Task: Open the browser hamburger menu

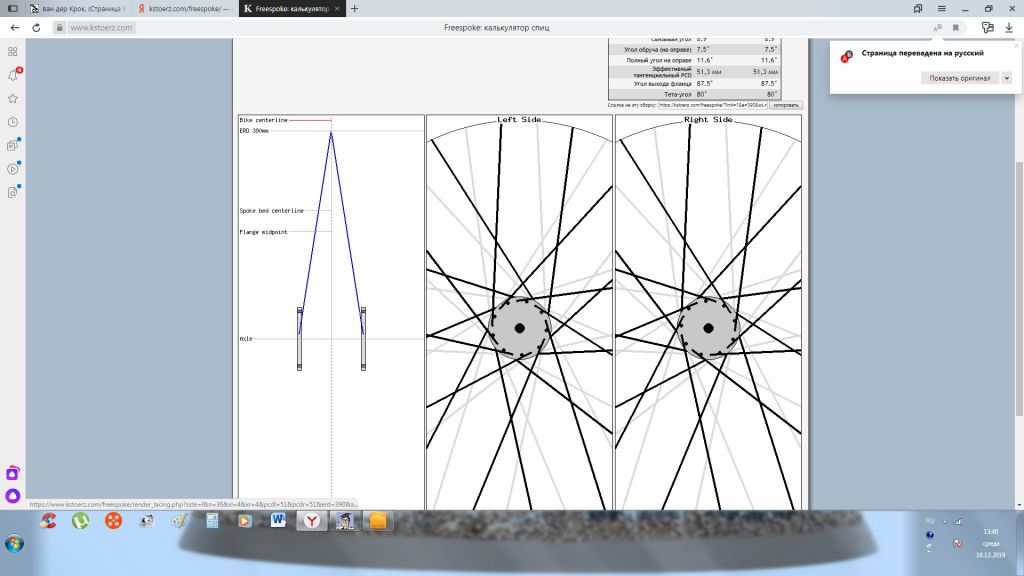Action: coord(941,8)
